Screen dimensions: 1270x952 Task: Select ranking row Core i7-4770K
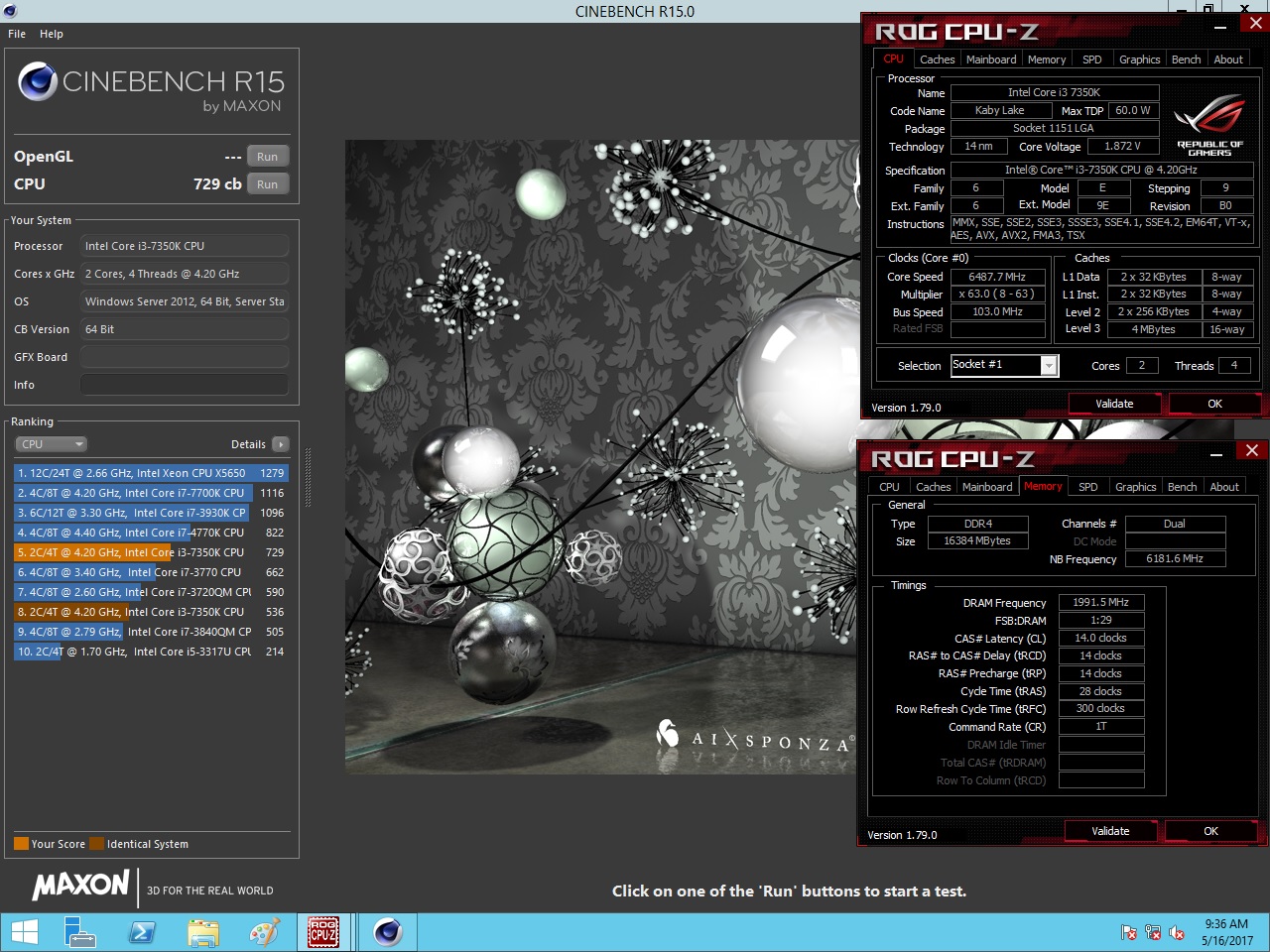point(151,533)
